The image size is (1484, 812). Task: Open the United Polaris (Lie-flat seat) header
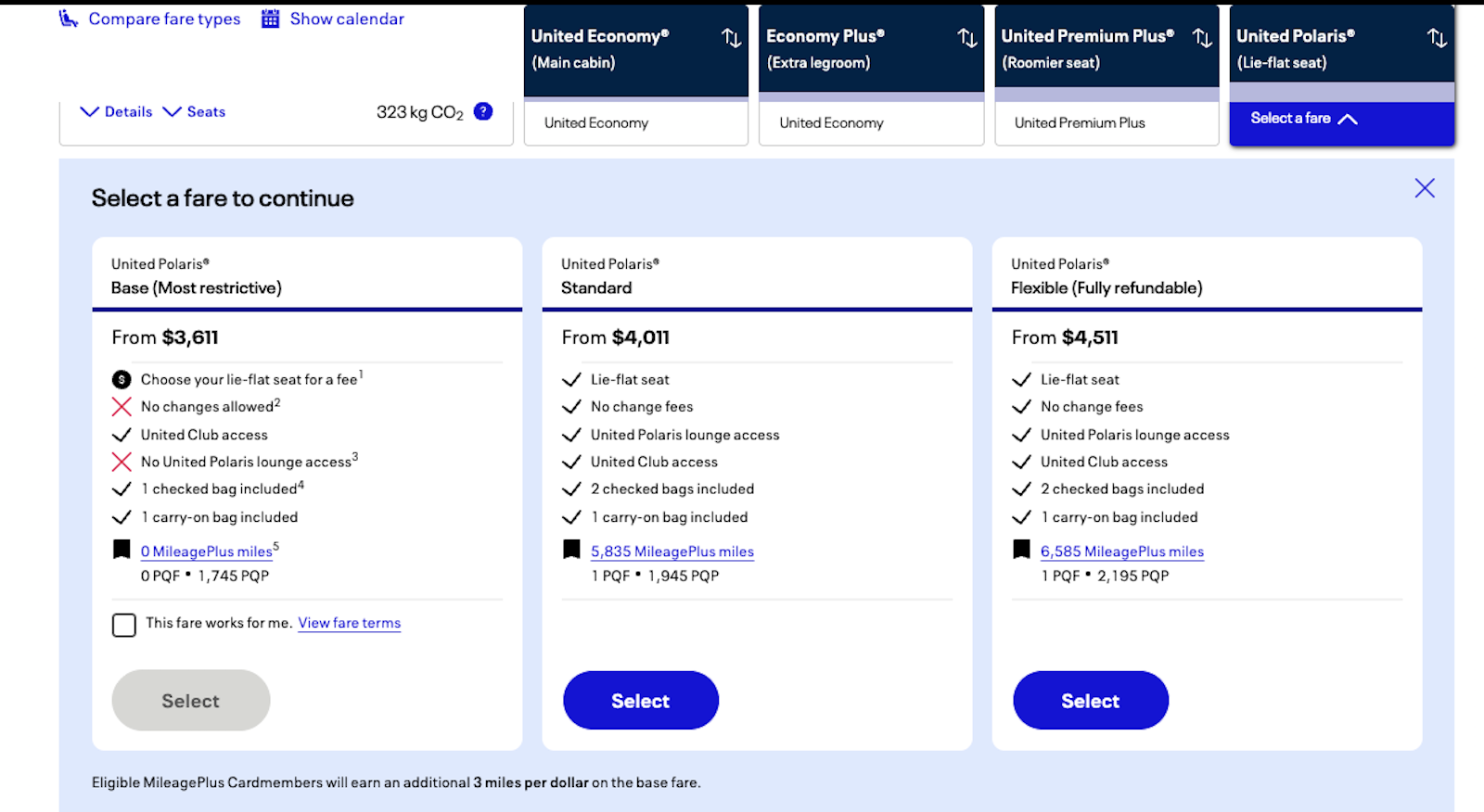1342,44
